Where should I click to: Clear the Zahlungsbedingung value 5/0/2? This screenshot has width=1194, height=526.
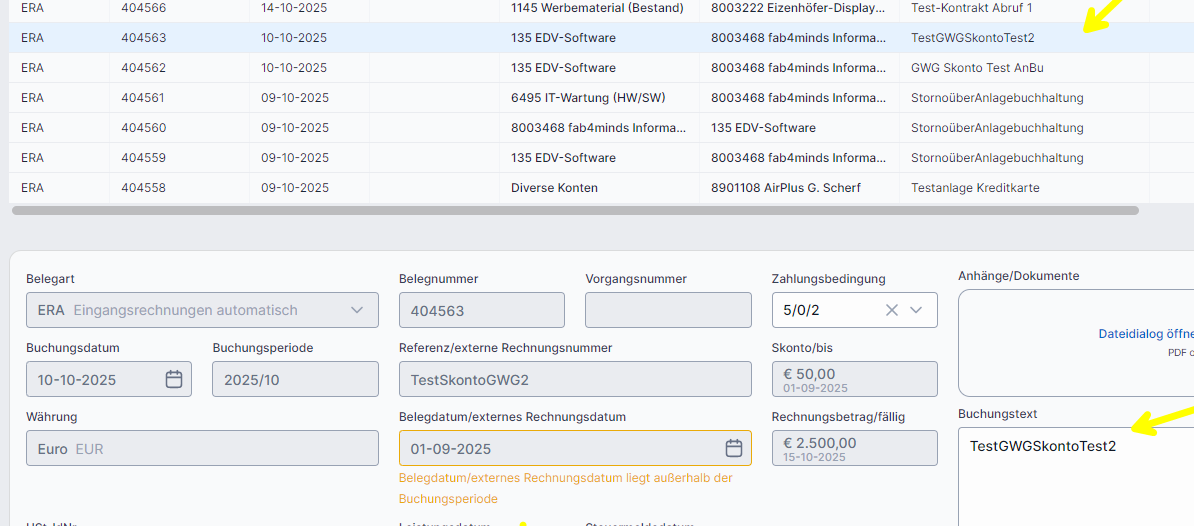[892, 310]
